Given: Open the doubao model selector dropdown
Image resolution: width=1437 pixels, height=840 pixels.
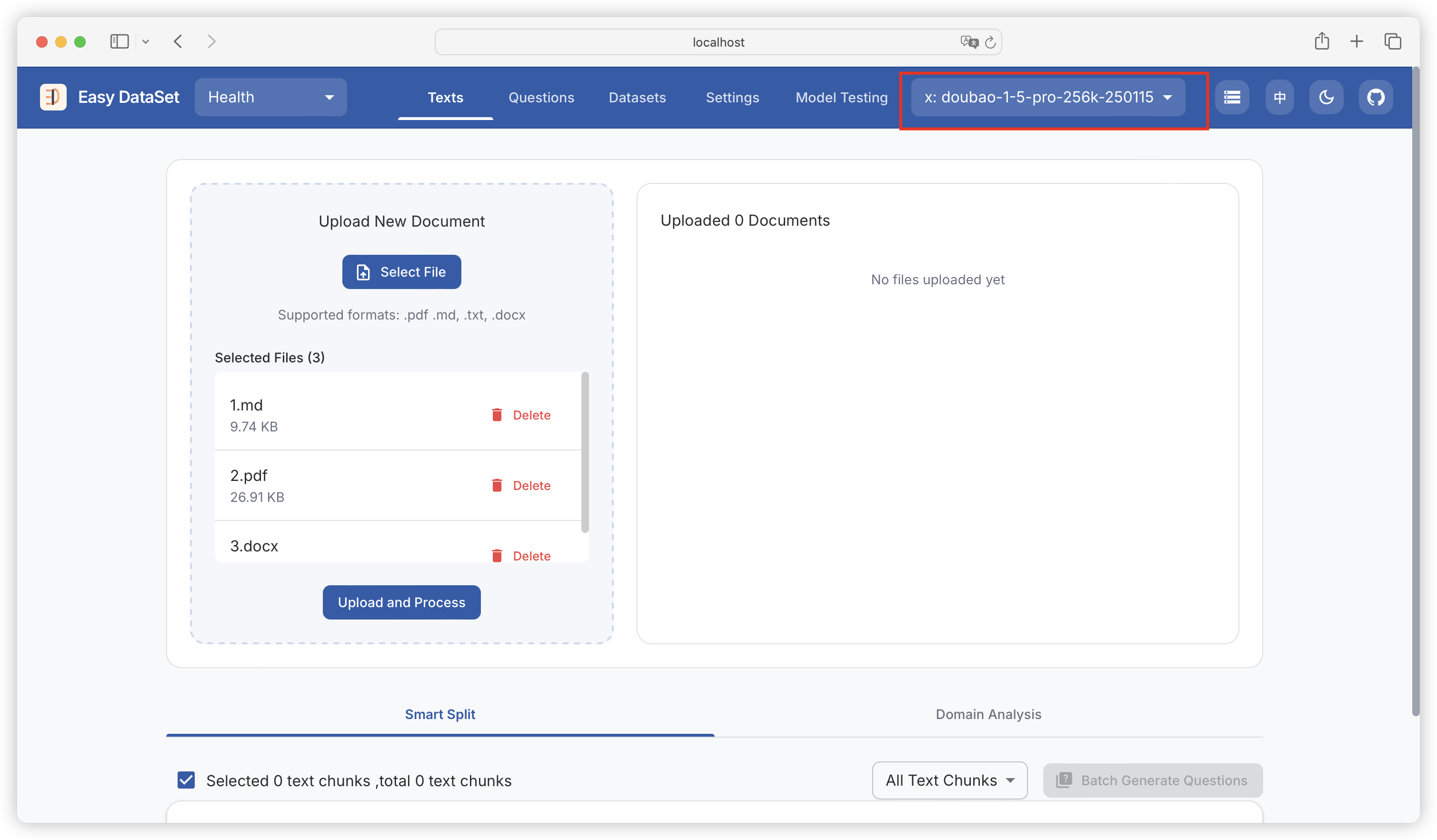Looking at the screenshot, I should click(1048, 97).
